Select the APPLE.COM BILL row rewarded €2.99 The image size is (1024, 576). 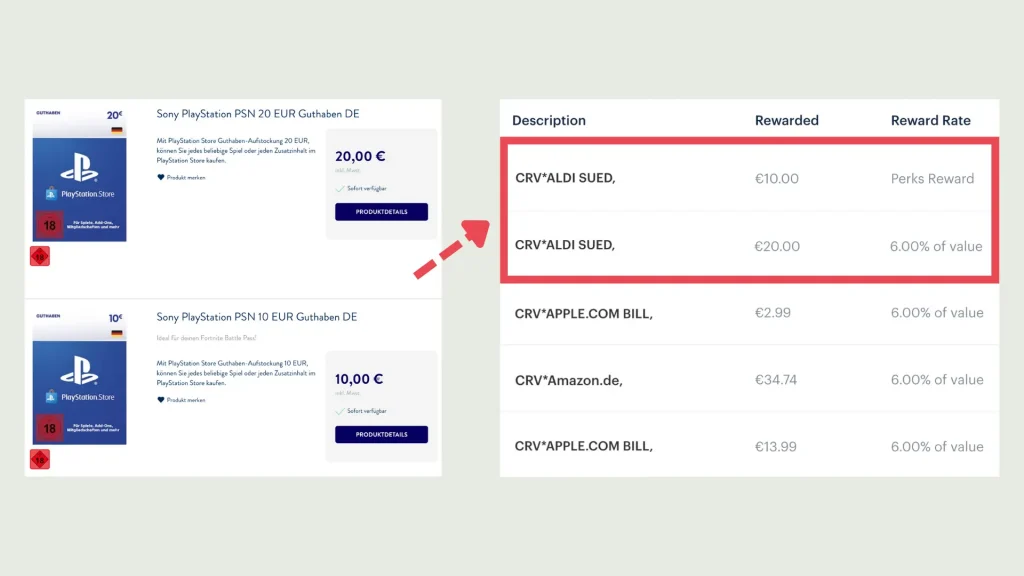pos(748,313)
